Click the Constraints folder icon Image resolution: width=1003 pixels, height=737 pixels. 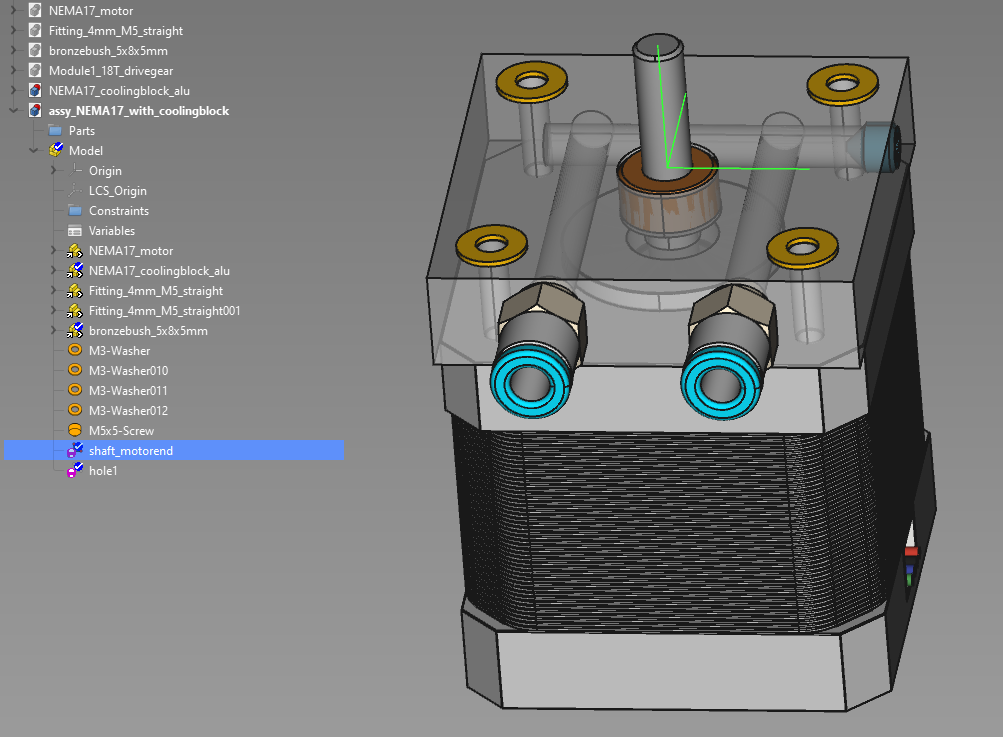[x=75, y=211]
